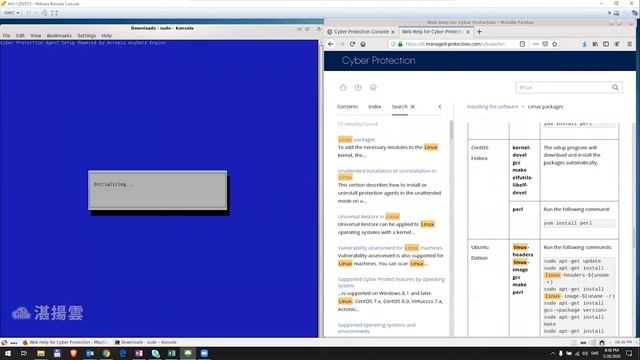Click the Pocket save icon
Viewport: 640px width, 360px height.
[x=545, y=44]
